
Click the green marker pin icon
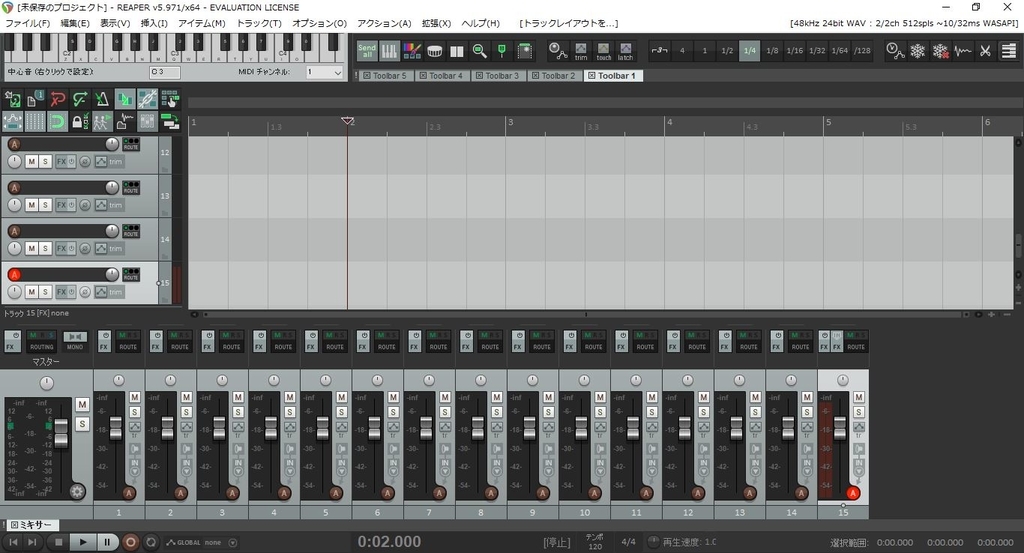pos(502,50)
